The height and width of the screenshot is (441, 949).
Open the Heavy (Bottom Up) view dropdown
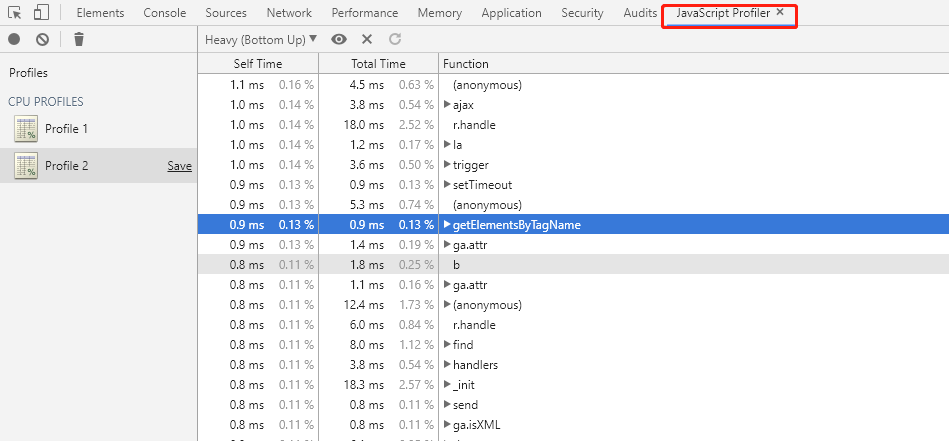[261, 40]
